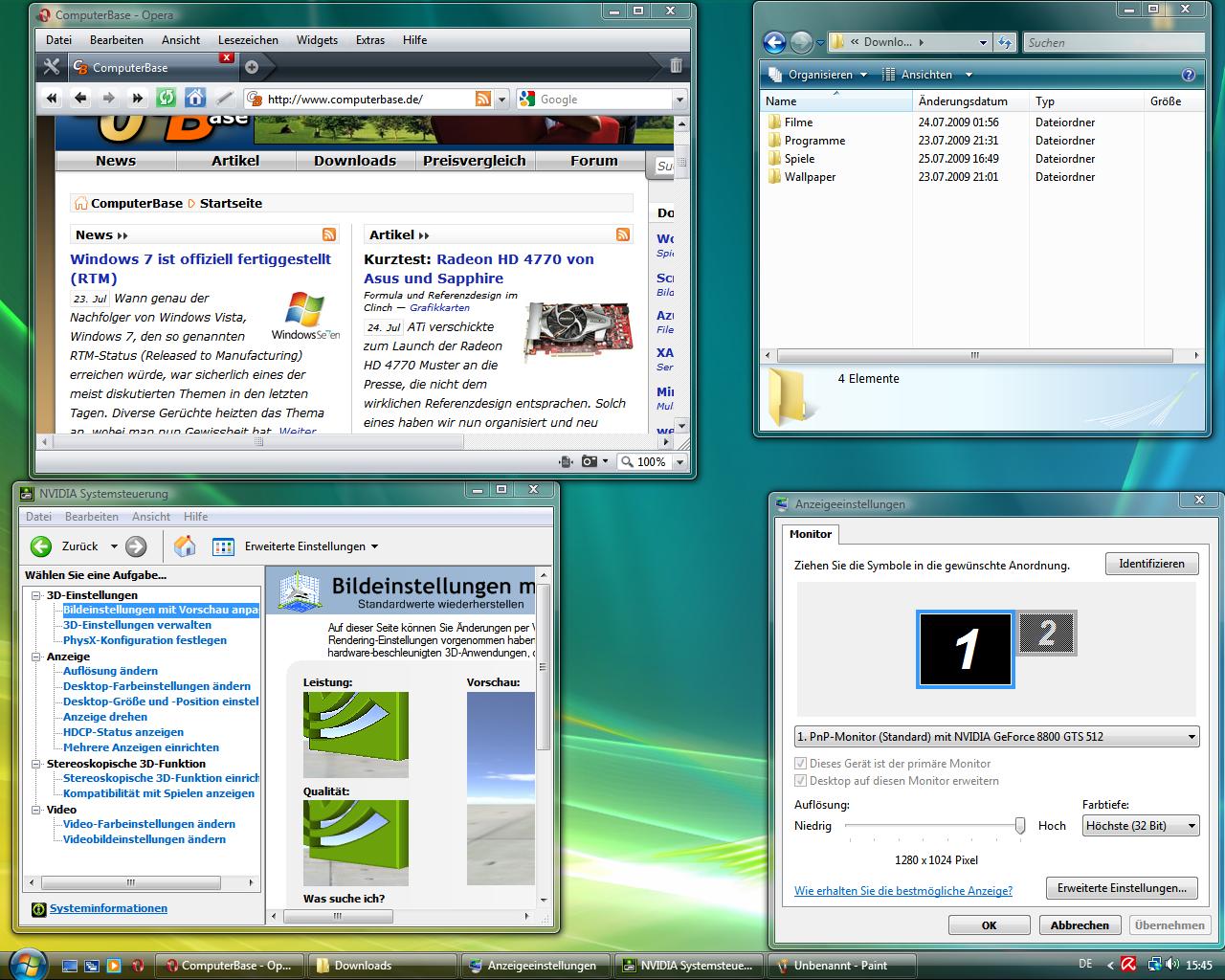Click the volume tray icon
This screenshot has height=980, width=1225.
(x=1172, y=965)
